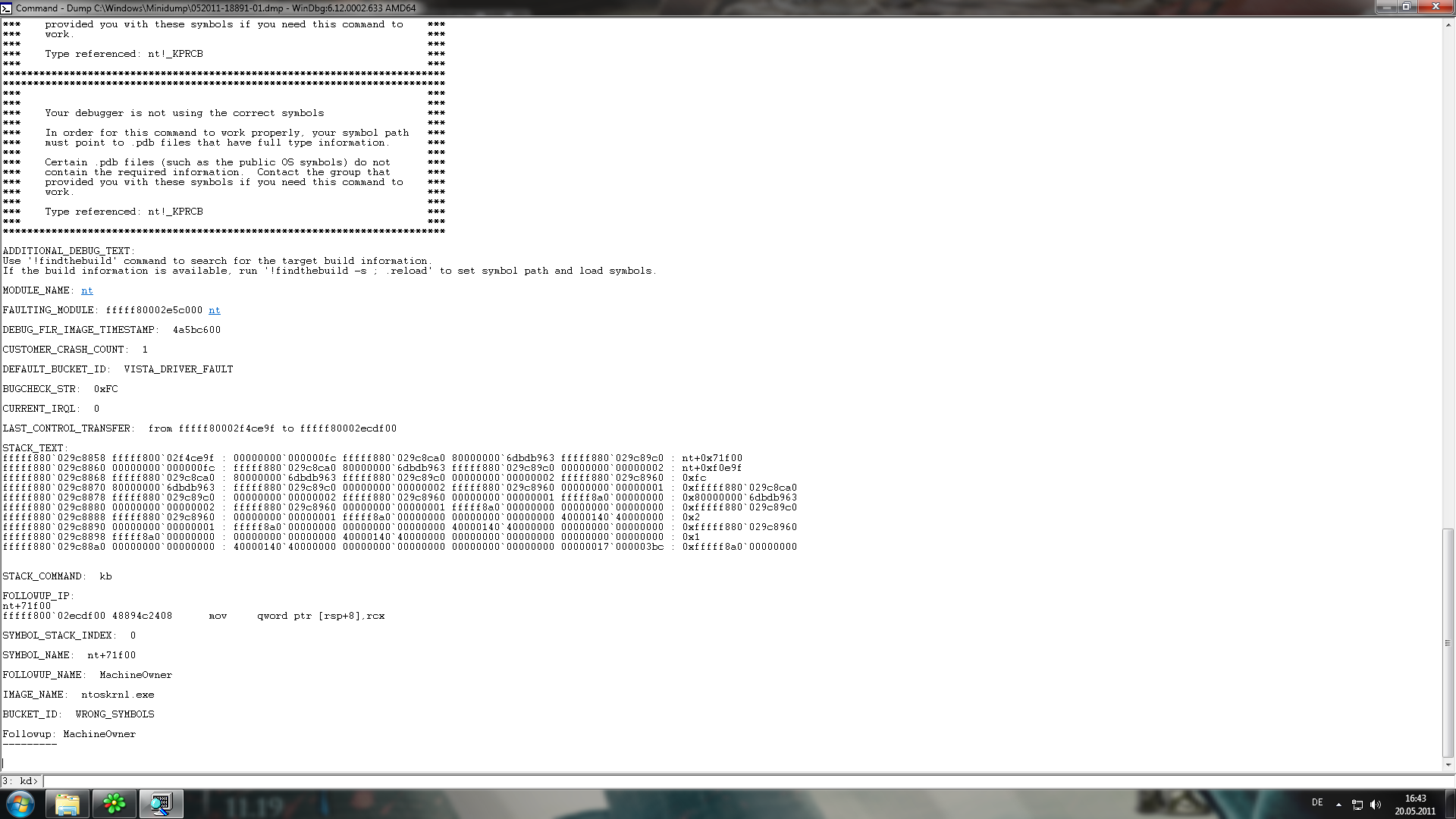Screen dimensions: 1456x819
Task: Open the Windows Start menu orb
Action: point(20,804)
